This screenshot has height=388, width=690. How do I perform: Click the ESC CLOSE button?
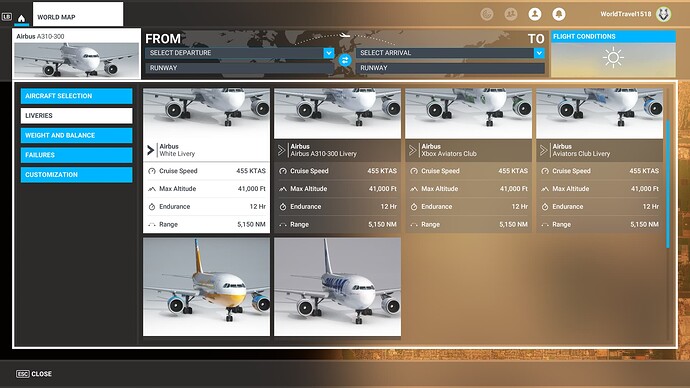(x=34, y=374)
